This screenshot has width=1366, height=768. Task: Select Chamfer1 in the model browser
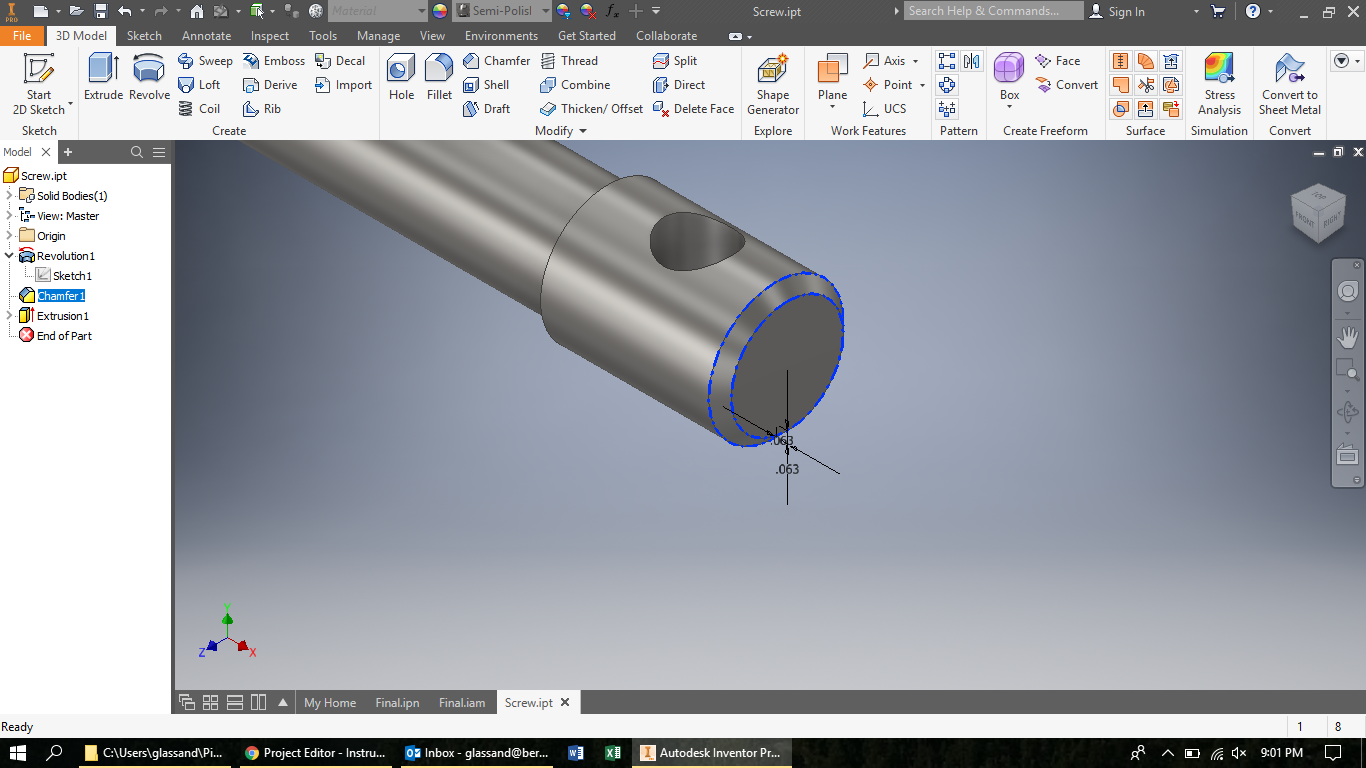[x=61, y=296]
